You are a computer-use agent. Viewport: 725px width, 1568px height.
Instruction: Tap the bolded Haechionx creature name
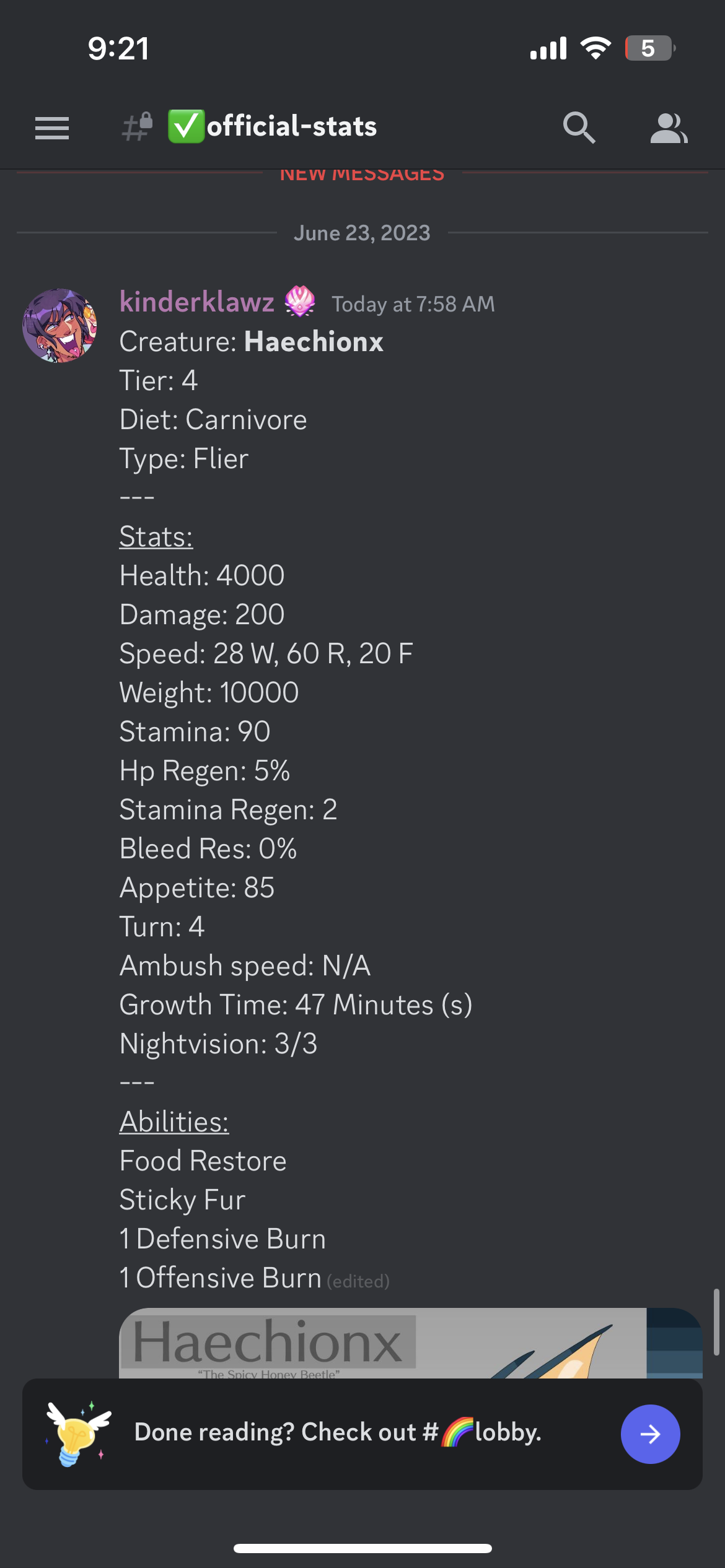click(x=314, y=341)
